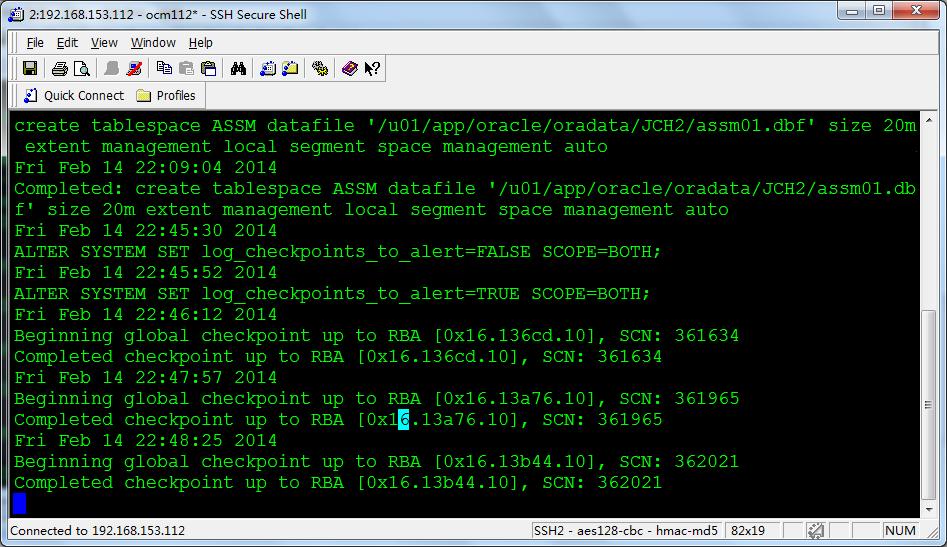This screenshot has height=547, width=947.
Task: Click the Copy icon
Action: (164, 68)
